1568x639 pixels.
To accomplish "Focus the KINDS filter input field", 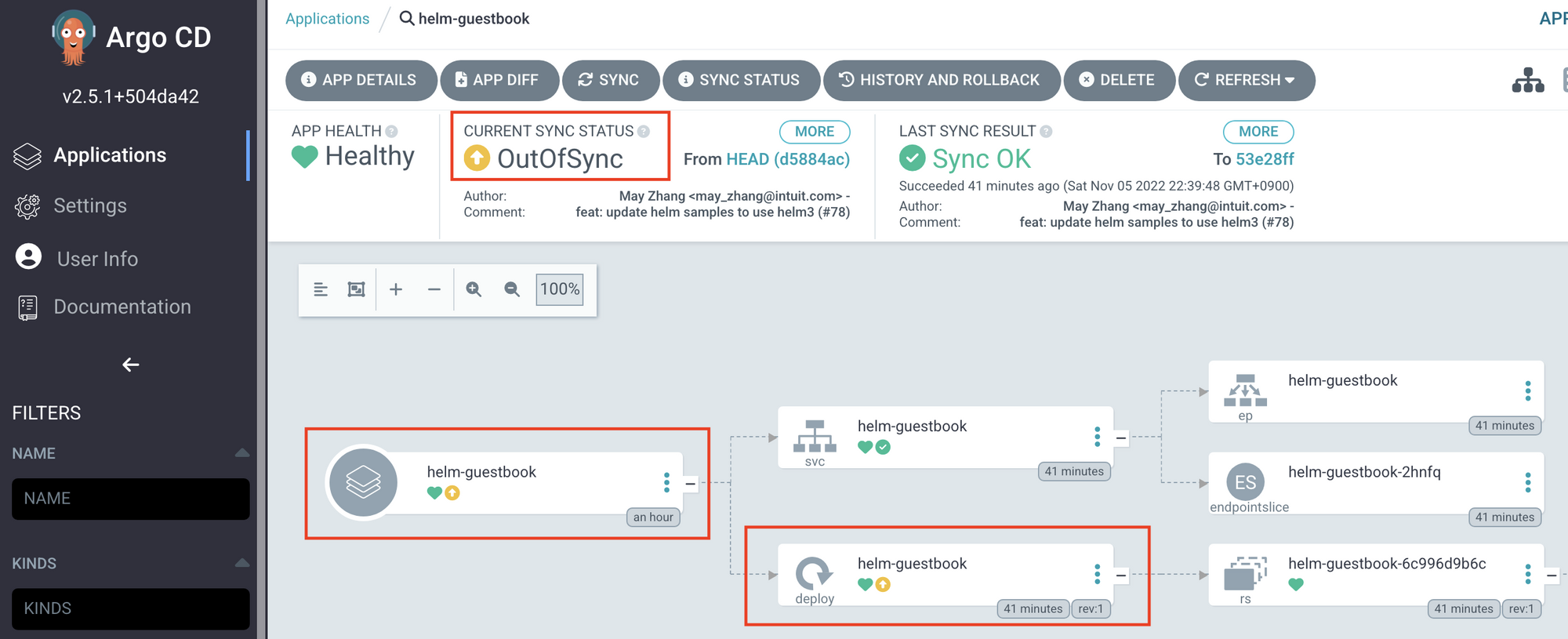I will [x=131, y=608].
